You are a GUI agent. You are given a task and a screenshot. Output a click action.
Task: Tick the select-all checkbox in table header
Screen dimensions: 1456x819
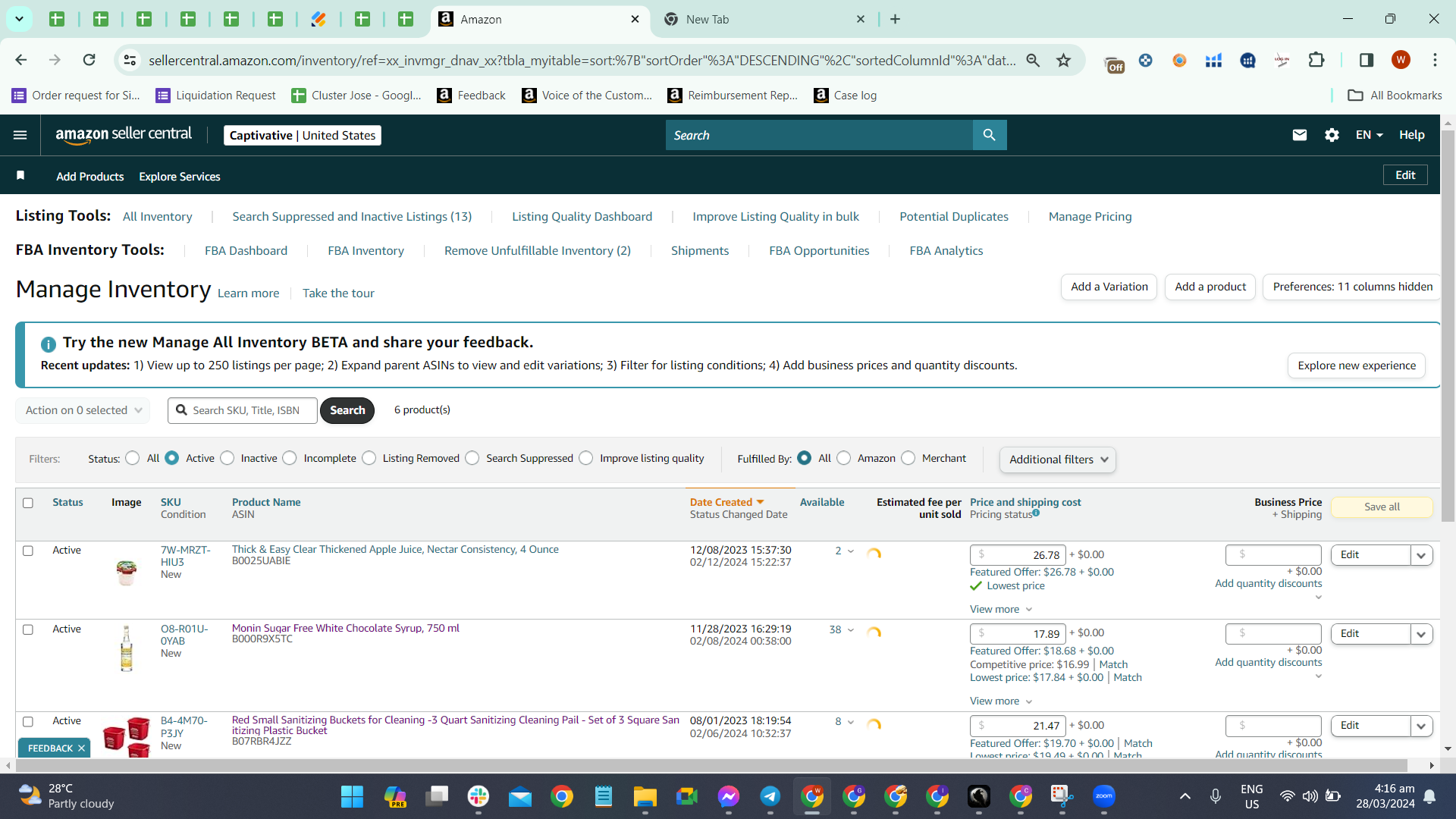pyautogui.click(x=28, y=503)
